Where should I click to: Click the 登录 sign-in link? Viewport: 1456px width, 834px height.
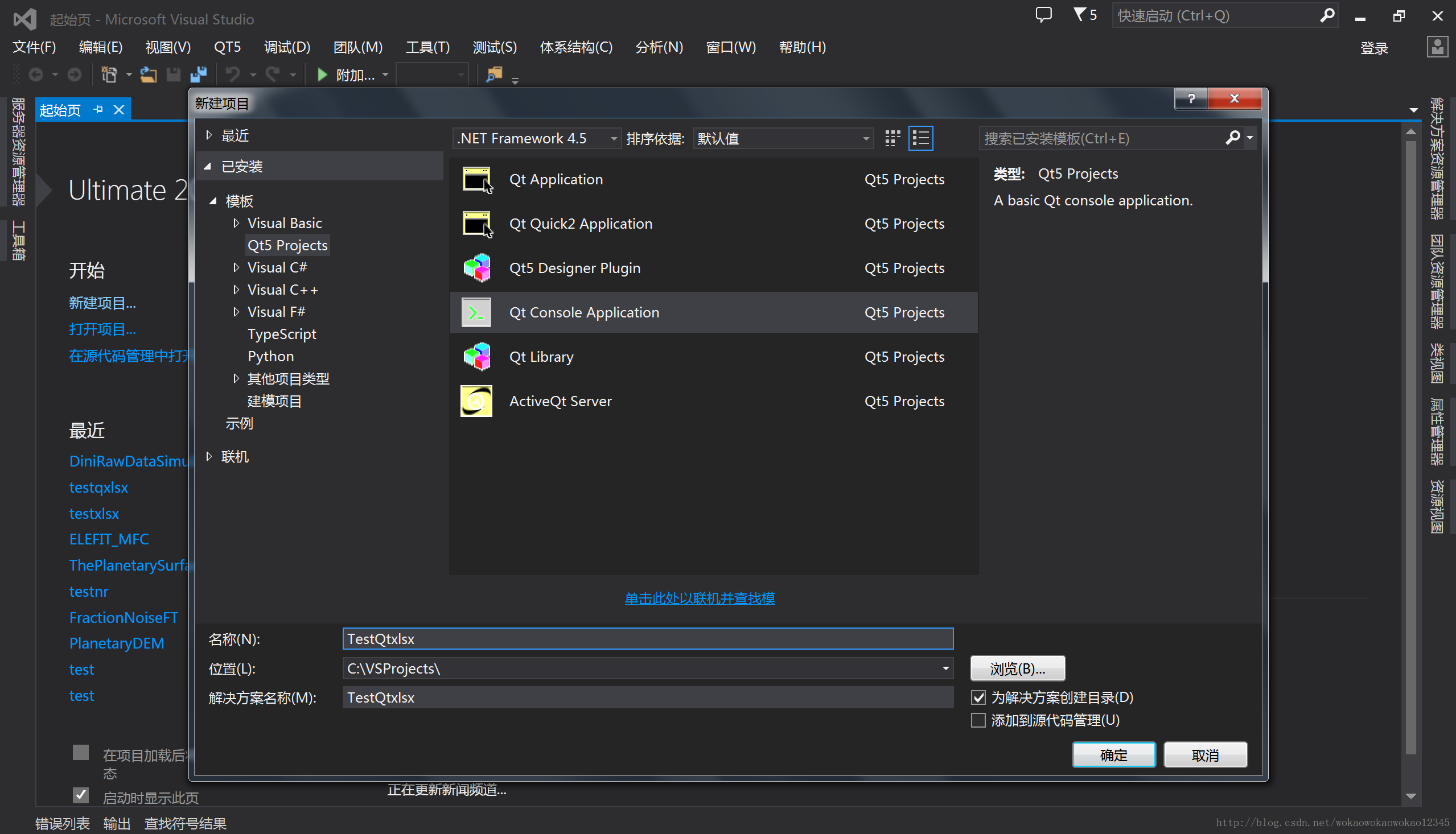(x=1374, y=48)
